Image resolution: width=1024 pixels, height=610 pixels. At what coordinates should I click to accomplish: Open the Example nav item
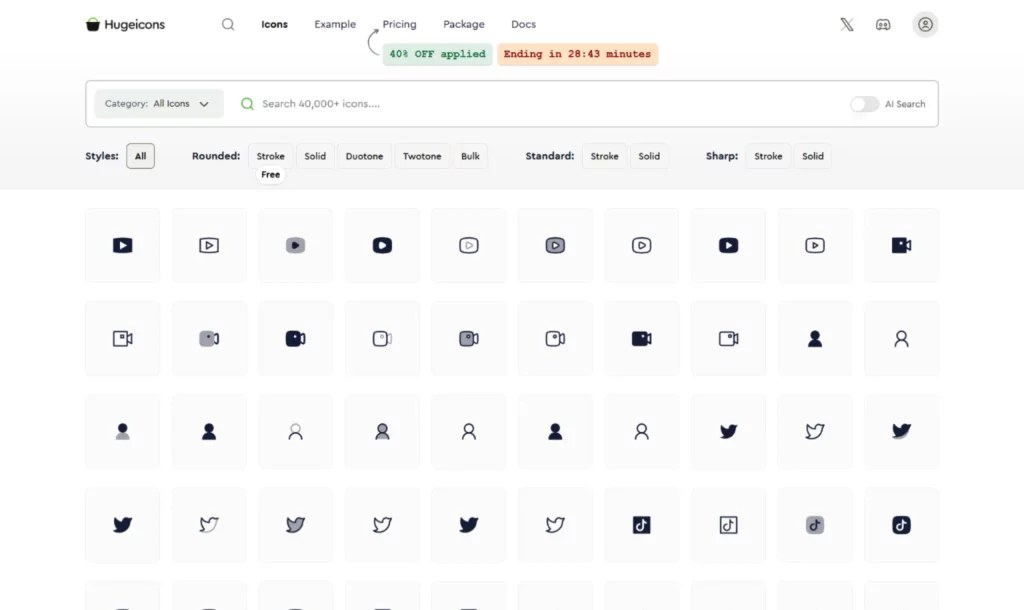click(335, 24)
